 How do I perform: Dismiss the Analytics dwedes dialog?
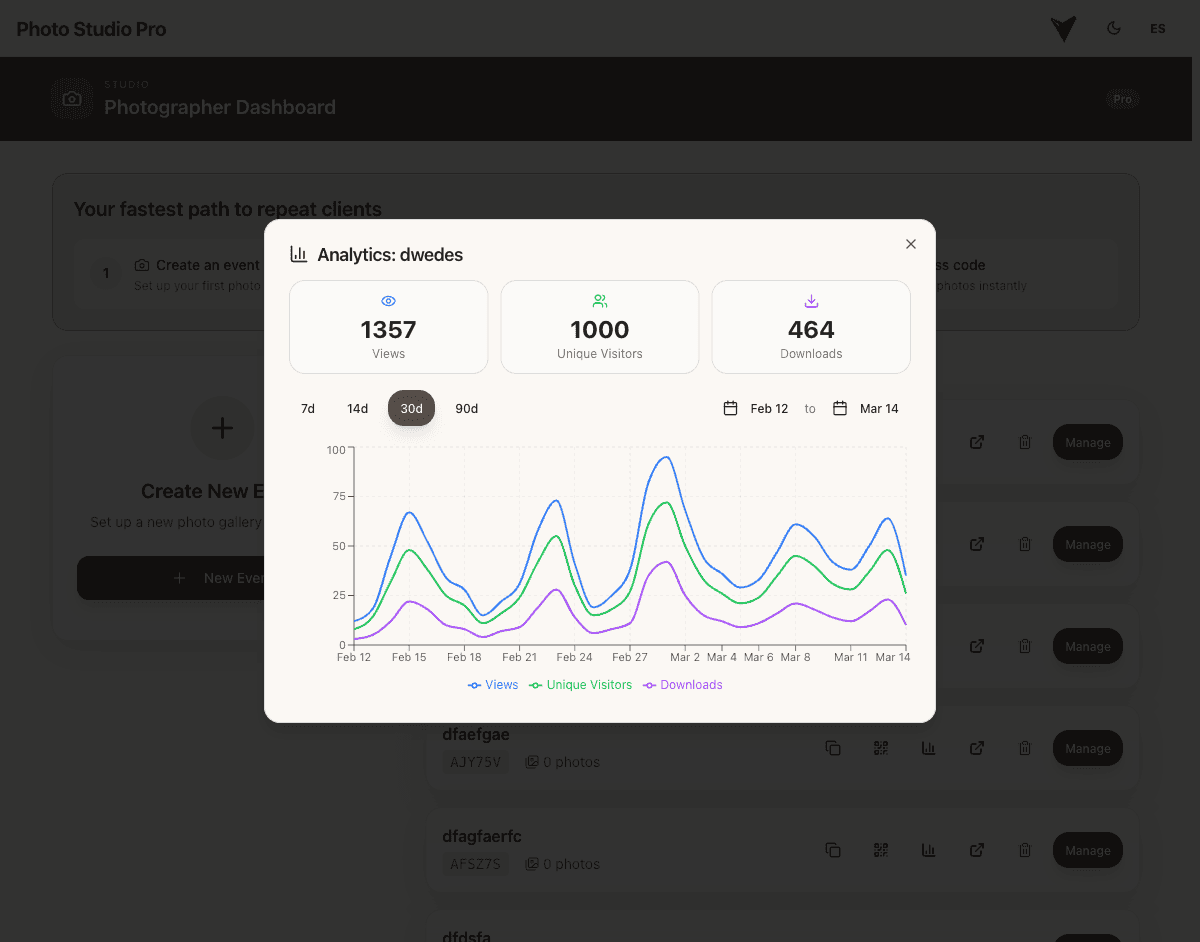coord(911,243)
